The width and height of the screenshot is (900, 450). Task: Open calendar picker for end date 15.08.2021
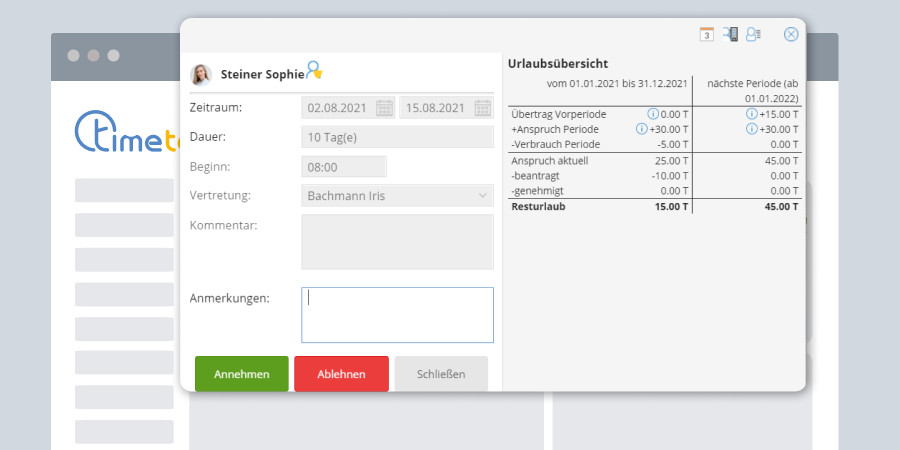(x=483, y=108)
